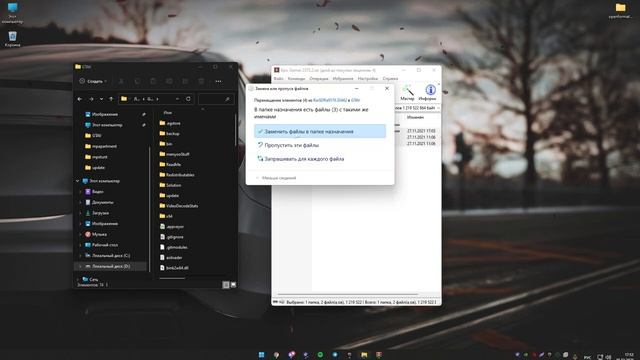Click File Explorer icon on the taskbar
The width and height of the screenshot is (640, 360).
pos(364,355)
